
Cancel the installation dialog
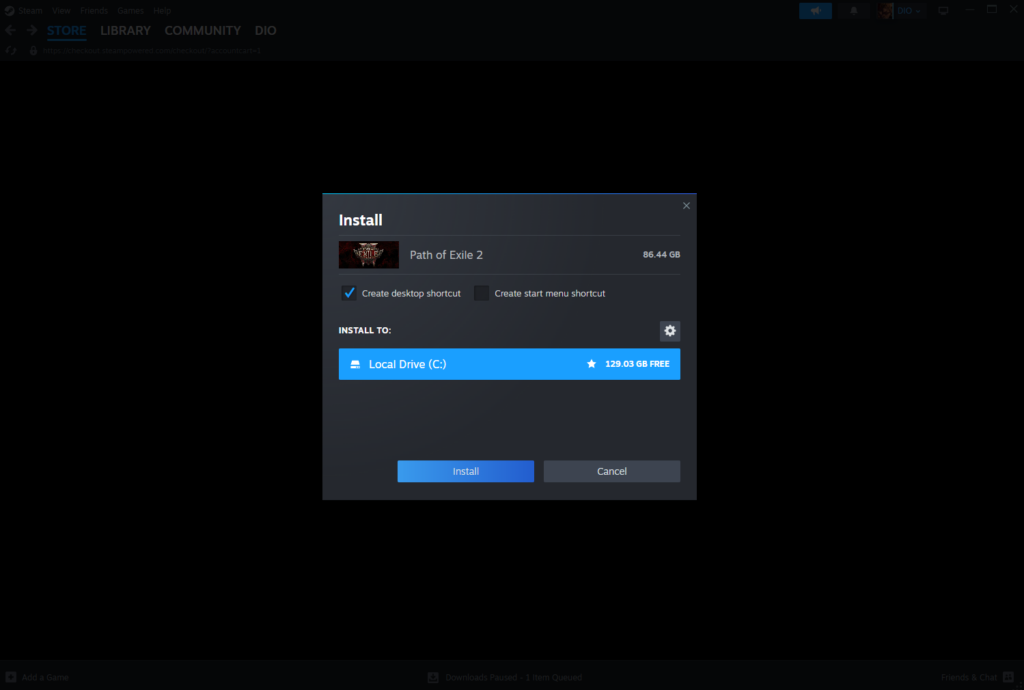pyautogui.click(x=611, y=471)
